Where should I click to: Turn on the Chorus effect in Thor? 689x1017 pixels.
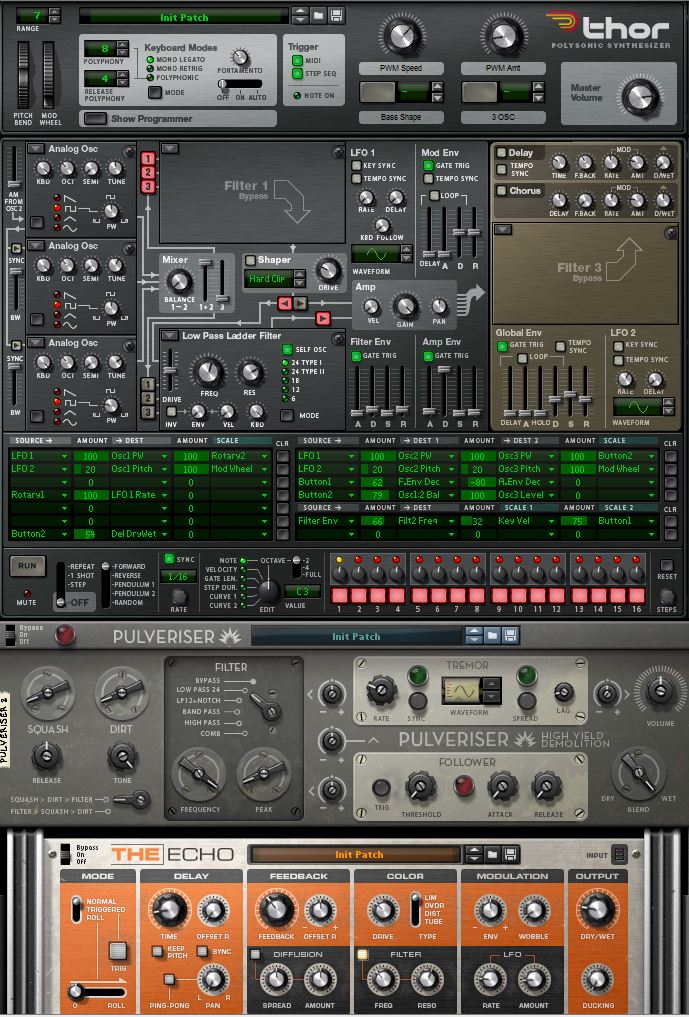click(x=501, y=190)
